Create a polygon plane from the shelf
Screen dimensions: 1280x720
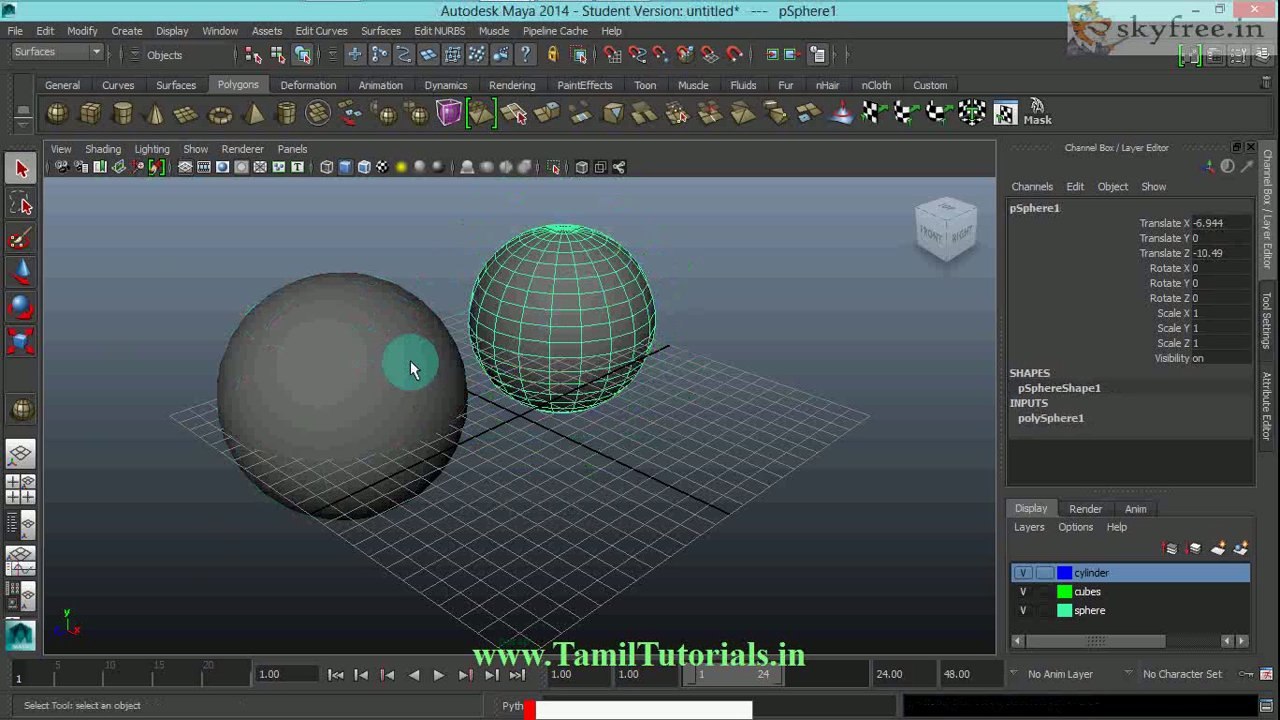[x=187, y=114]
